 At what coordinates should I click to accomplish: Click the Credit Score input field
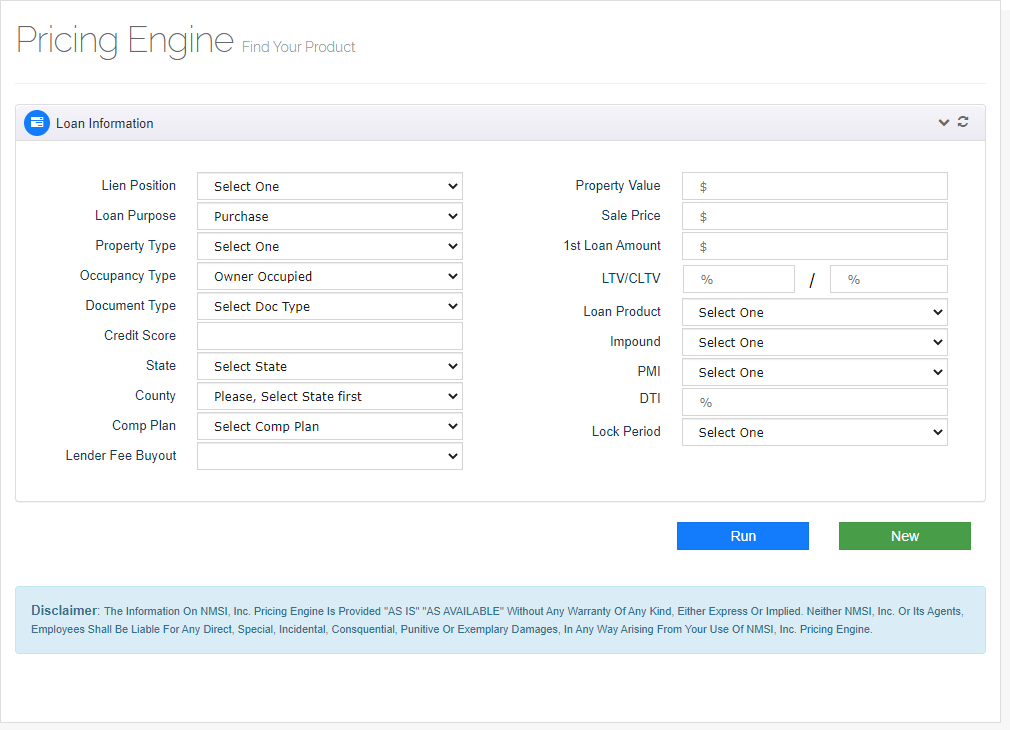click(x=330, y=336)
